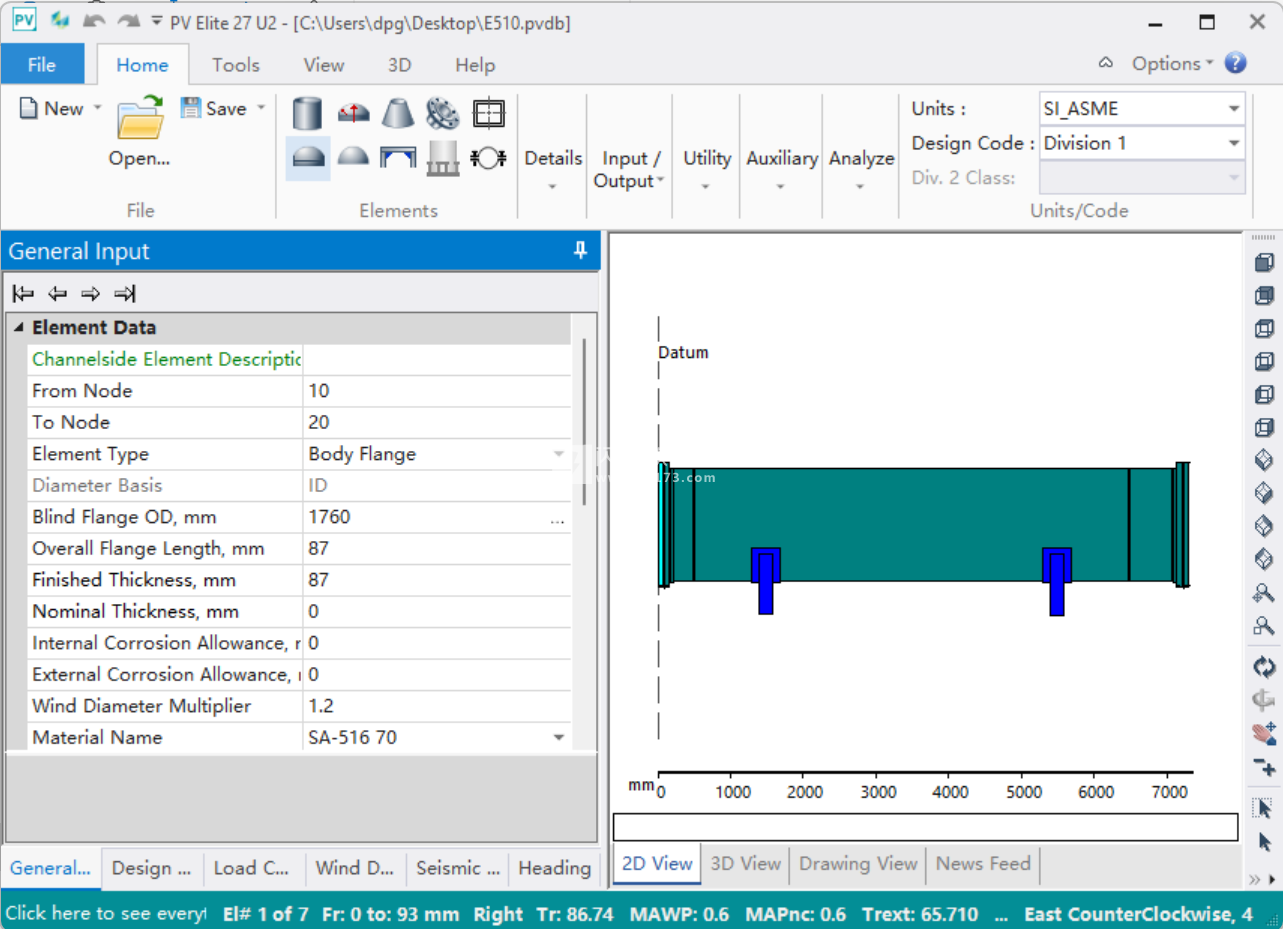Open the Analyze dropdown

[861, 169]
